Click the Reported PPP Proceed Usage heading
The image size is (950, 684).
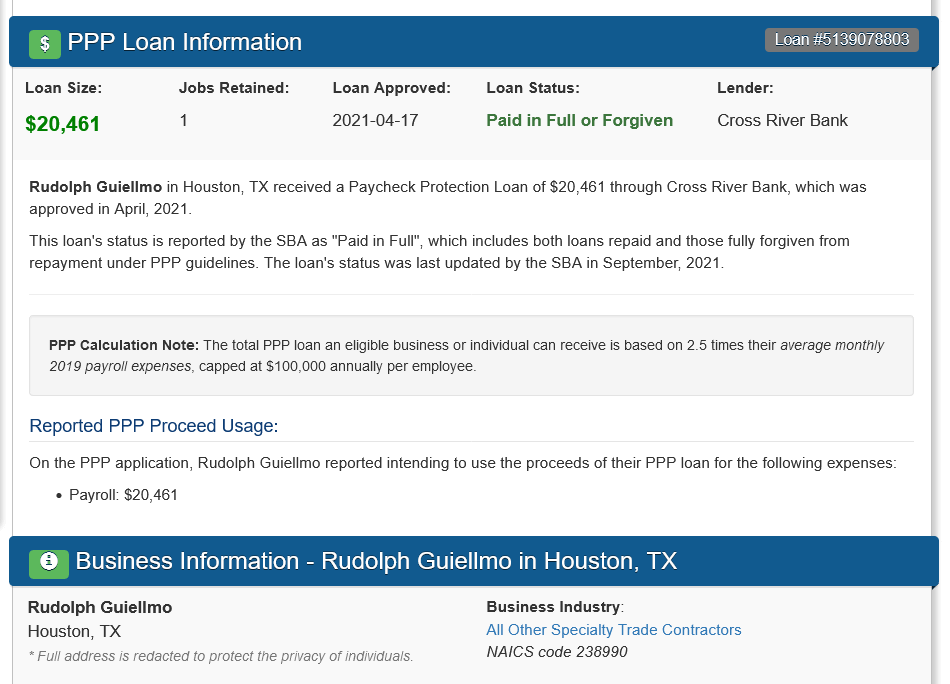(154, 426)
